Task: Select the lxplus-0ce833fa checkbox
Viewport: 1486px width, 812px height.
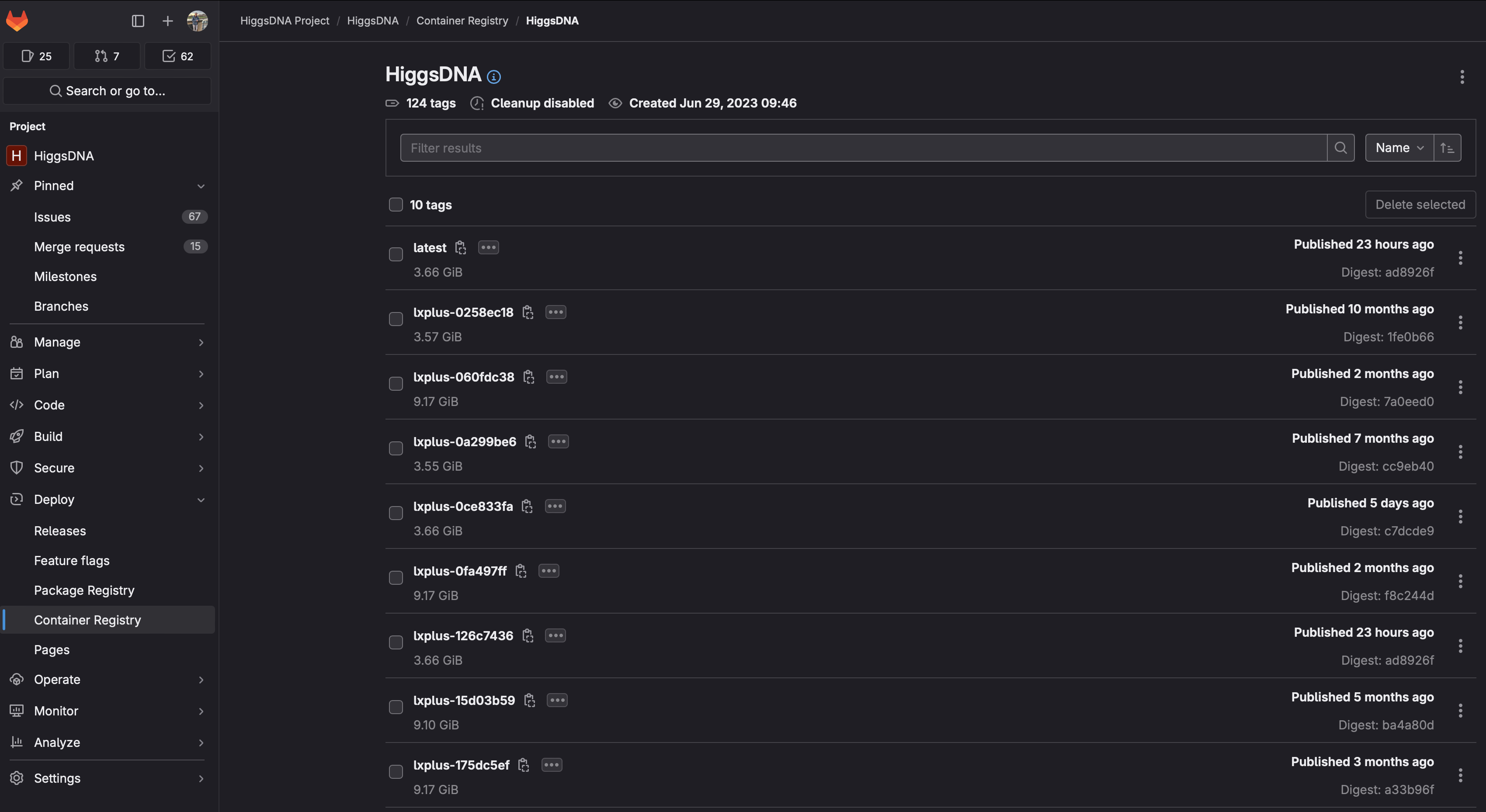Action: [x=396, y=513]
